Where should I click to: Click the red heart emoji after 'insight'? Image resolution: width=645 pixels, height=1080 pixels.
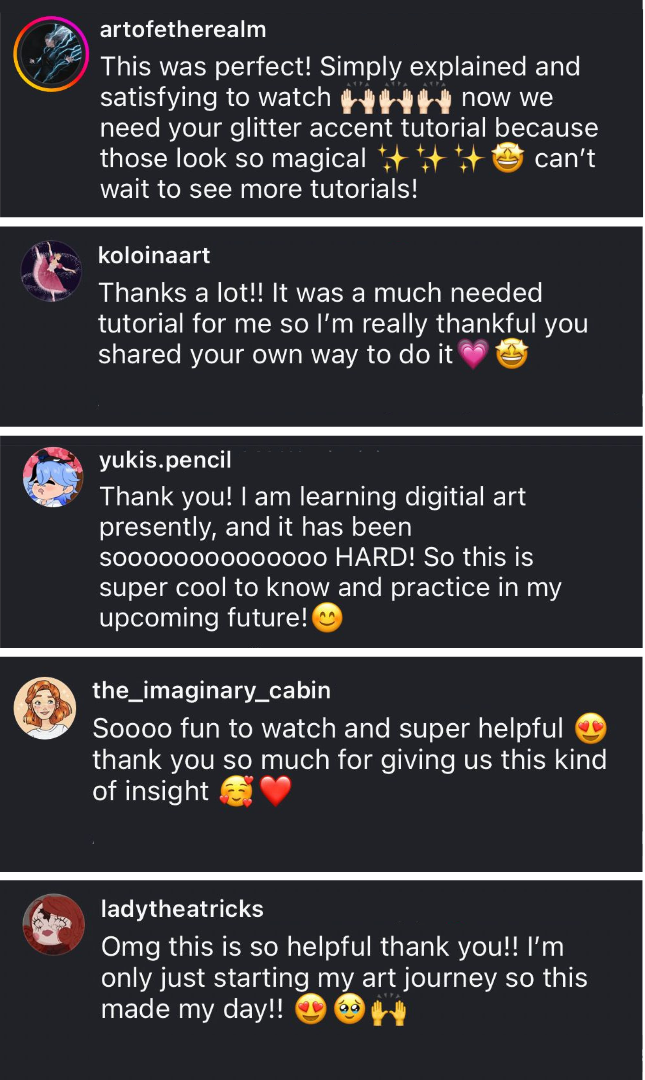[276, 791]
